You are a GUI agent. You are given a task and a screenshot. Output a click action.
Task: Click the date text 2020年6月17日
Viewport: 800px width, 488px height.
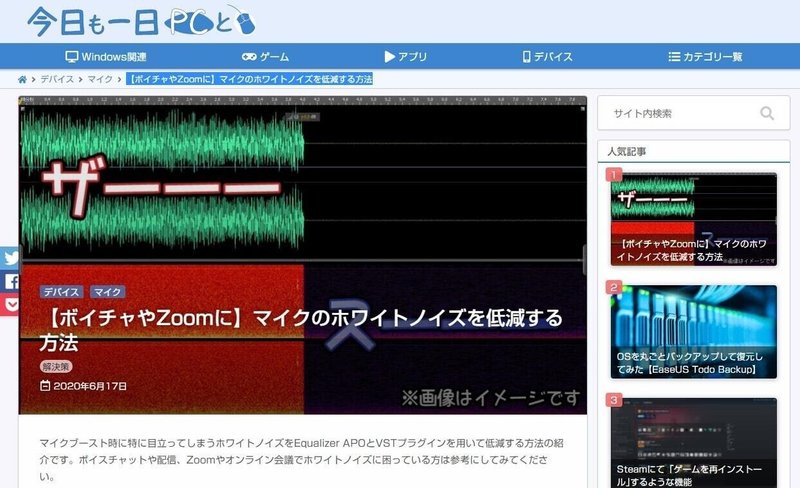tap(90, 386)
